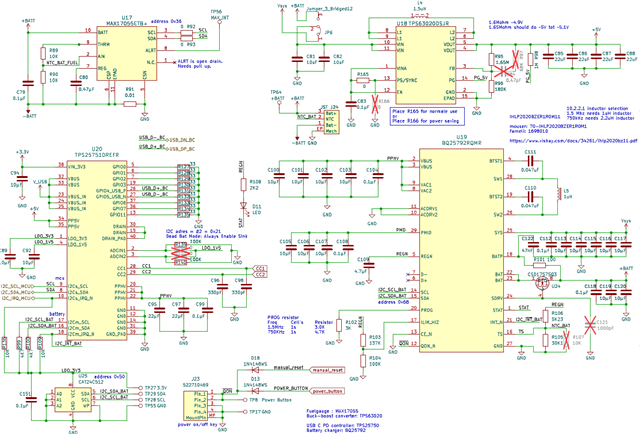
Task: Select resistor R102 3K on PROG
Action: point(339,326)
